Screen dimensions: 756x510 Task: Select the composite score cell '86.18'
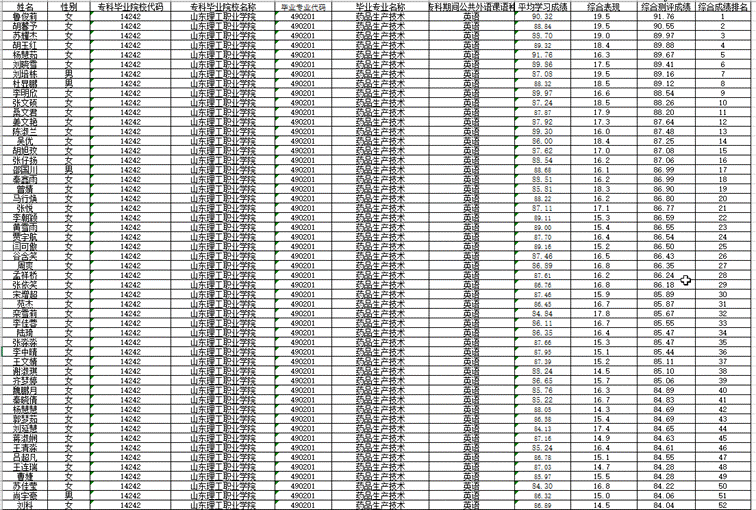click(666, 285)
